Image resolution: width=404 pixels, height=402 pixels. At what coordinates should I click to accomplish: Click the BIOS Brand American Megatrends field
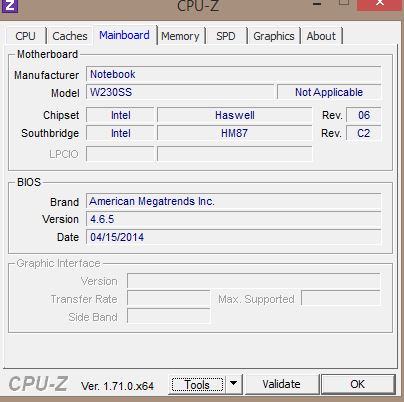click(233, 201)
